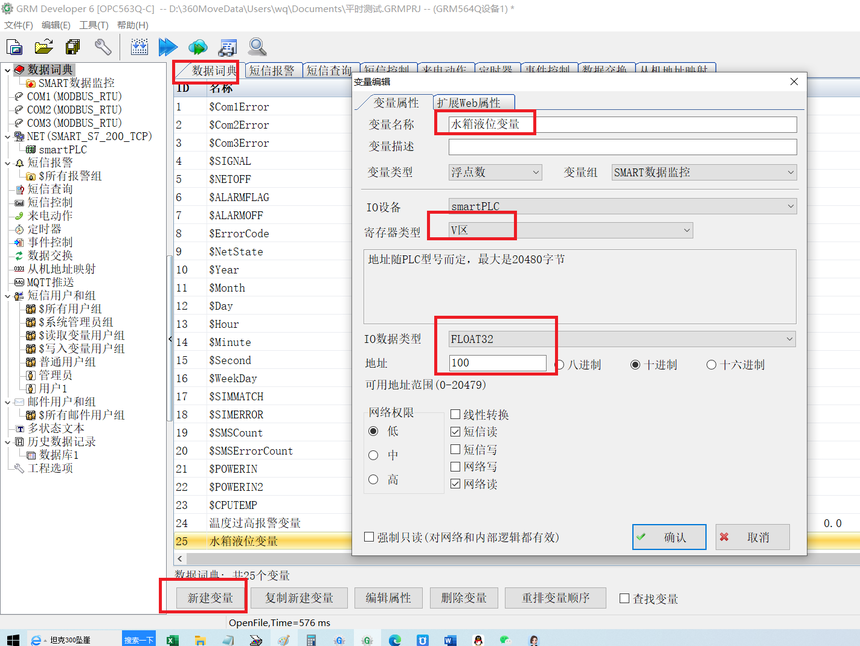Screen dimensions: 860x646
Task: Click 复制新建变量 button
Action: tap(299, 598)
